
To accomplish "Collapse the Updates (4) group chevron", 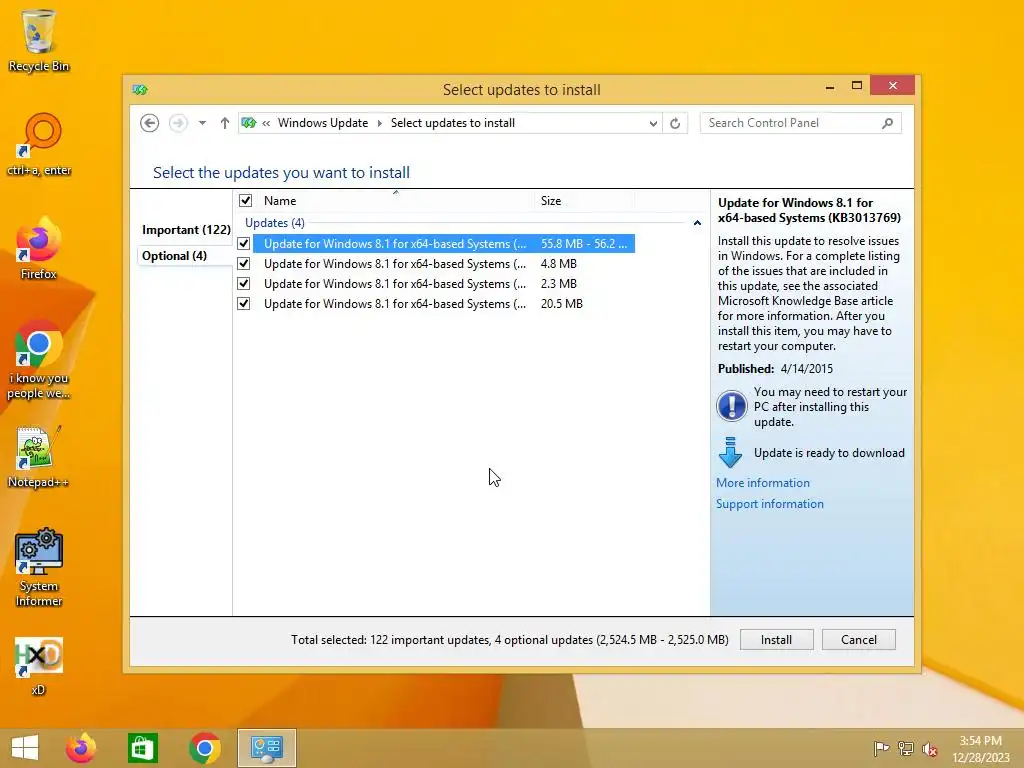I will click(697, 223).
